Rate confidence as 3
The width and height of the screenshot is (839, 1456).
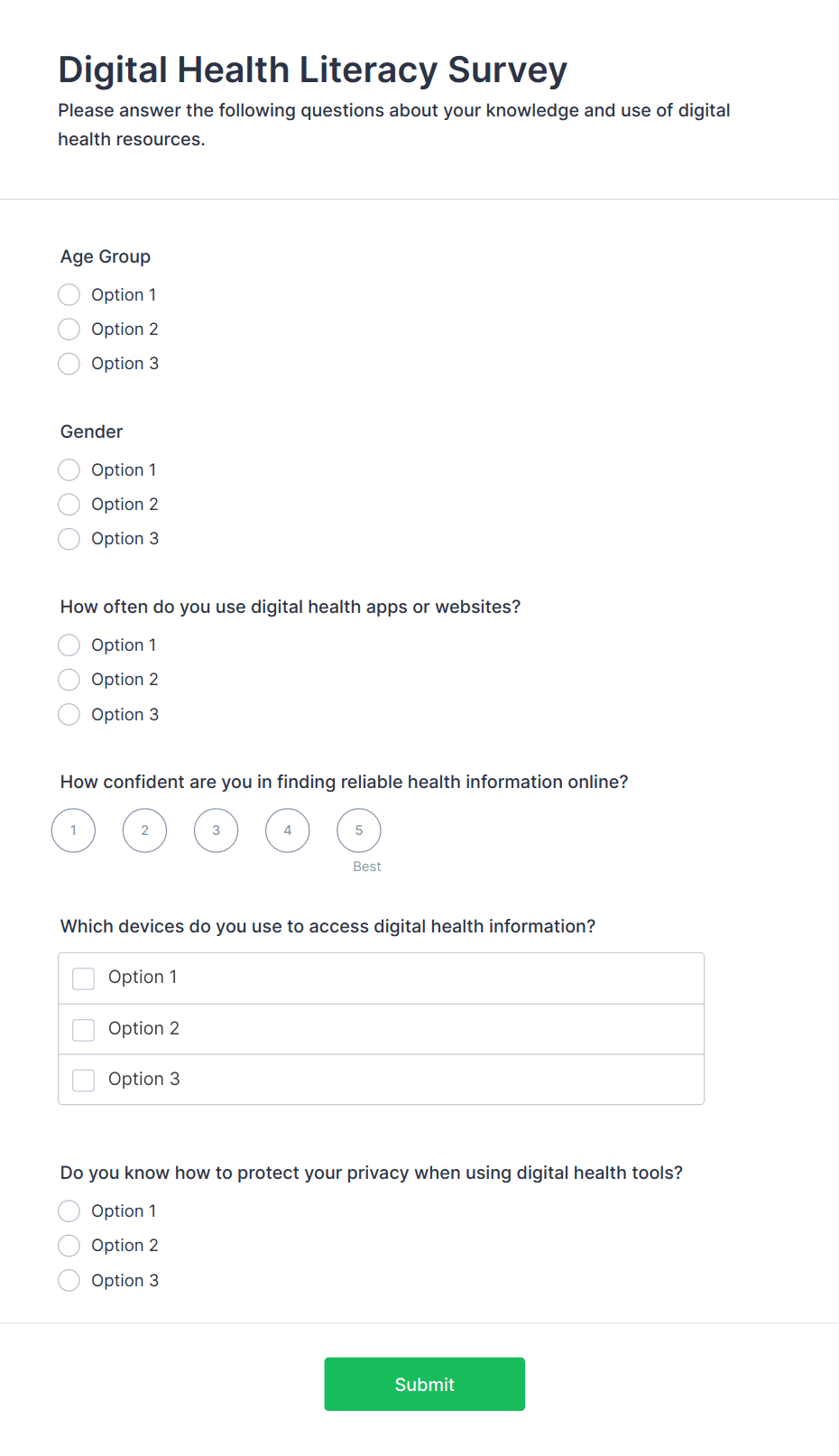217,830
